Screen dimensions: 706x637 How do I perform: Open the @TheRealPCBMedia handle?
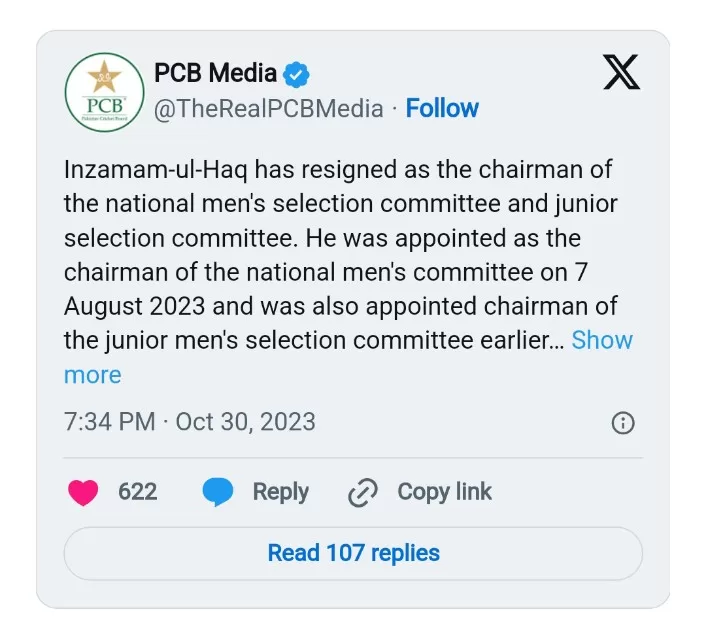coord(268,108)
